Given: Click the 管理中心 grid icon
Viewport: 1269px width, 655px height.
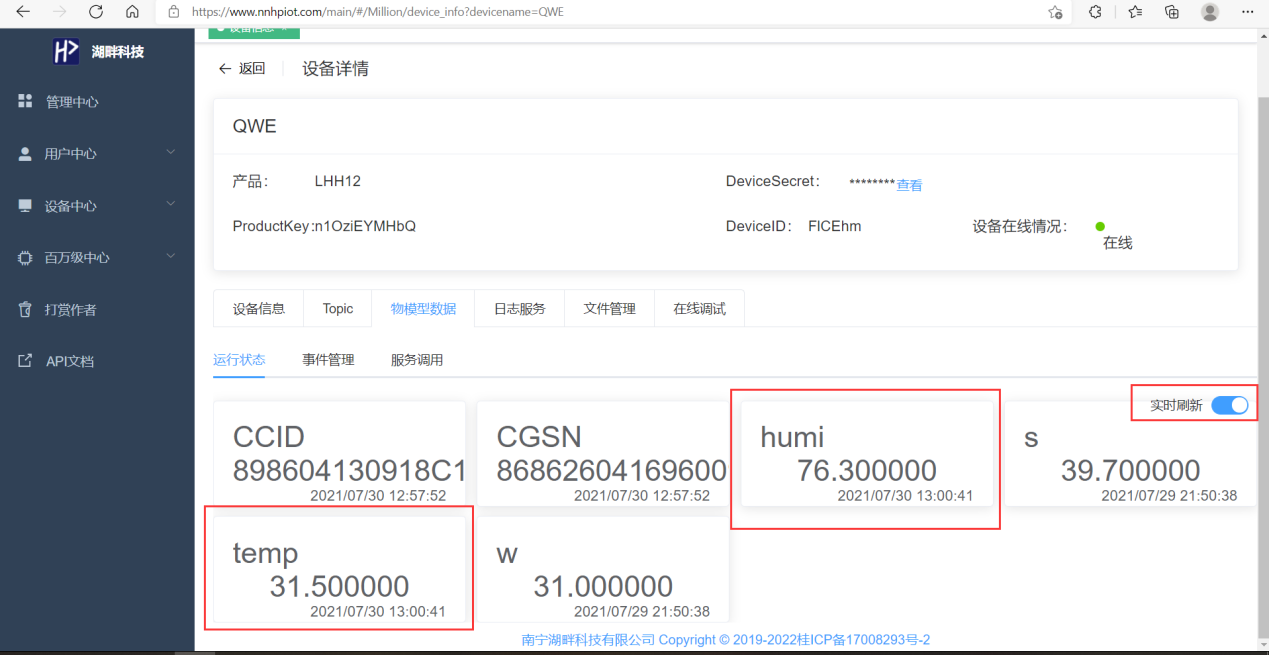Looking at the screenshot, I should coord(26,101).
